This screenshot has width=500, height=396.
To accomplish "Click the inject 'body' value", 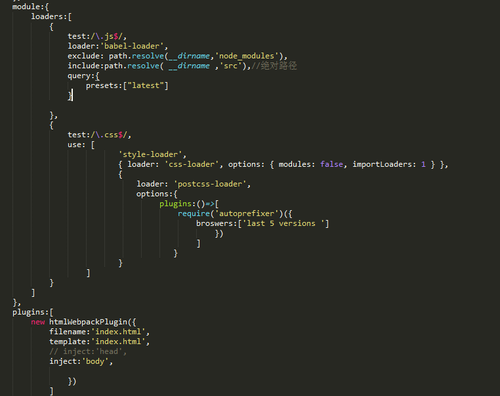I will [95, 361].
